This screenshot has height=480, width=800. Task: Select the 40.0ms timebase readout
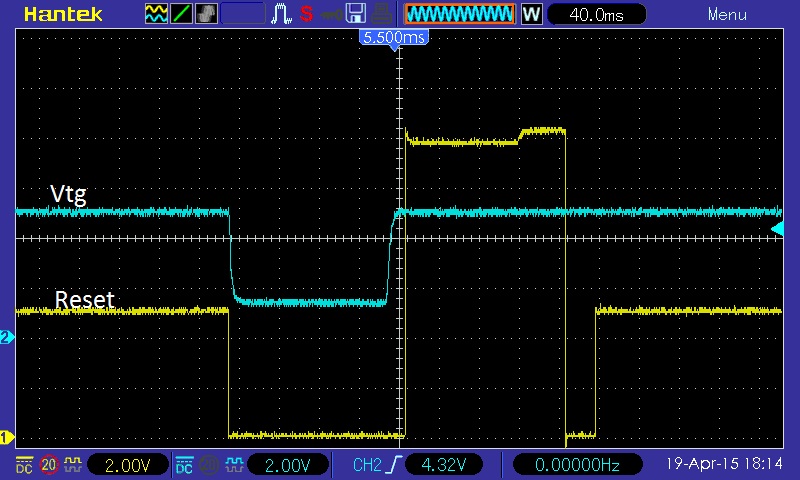596,15
